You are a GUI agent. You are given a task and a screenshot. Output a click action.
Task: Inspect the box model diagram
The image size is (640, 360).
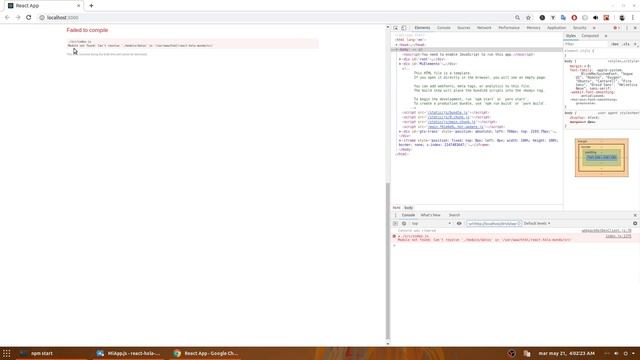pos(602,158)
